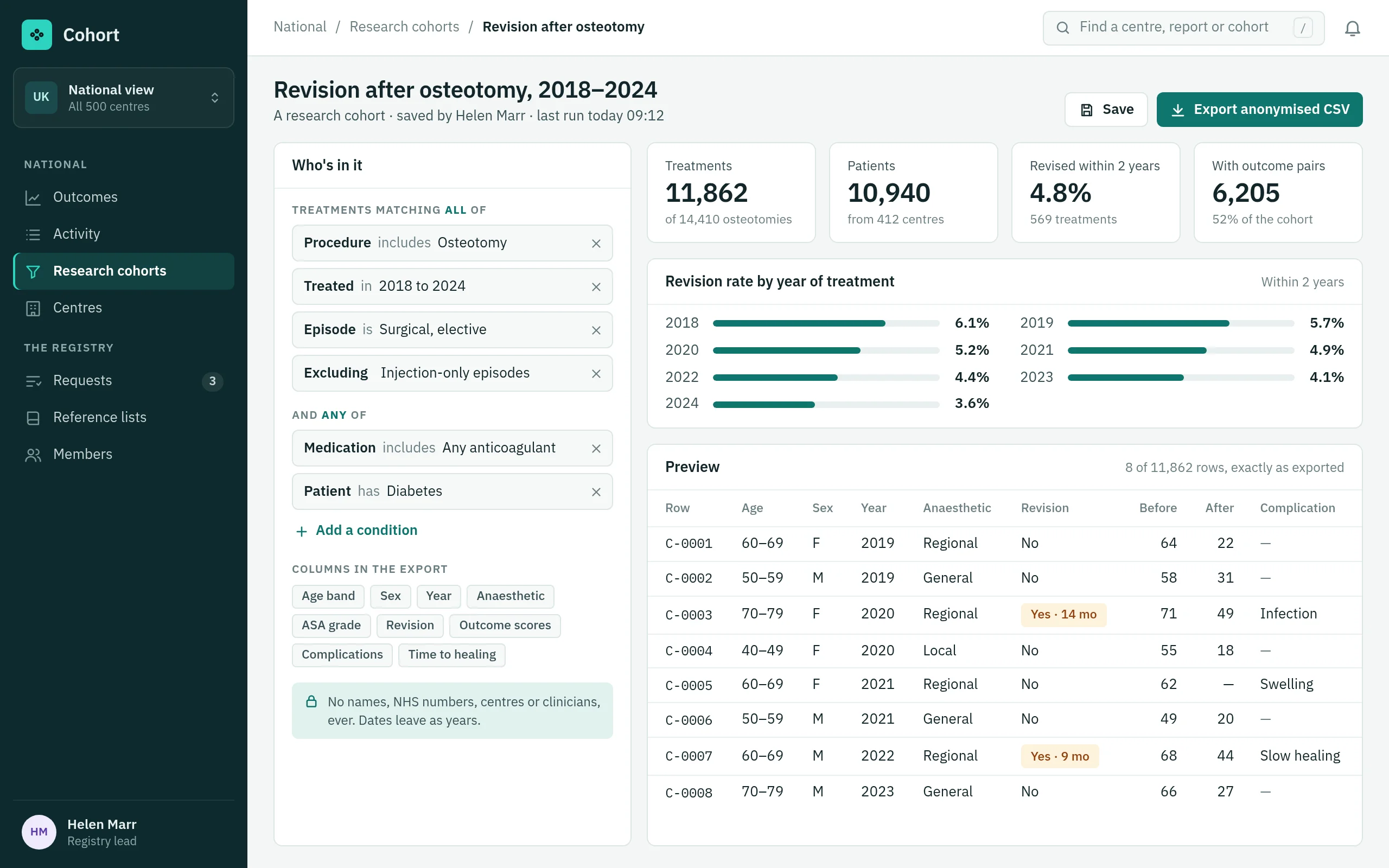This screenshot has height=868, width=1389.
Task: Save the cohort
Action: [x=1105, y=110]
